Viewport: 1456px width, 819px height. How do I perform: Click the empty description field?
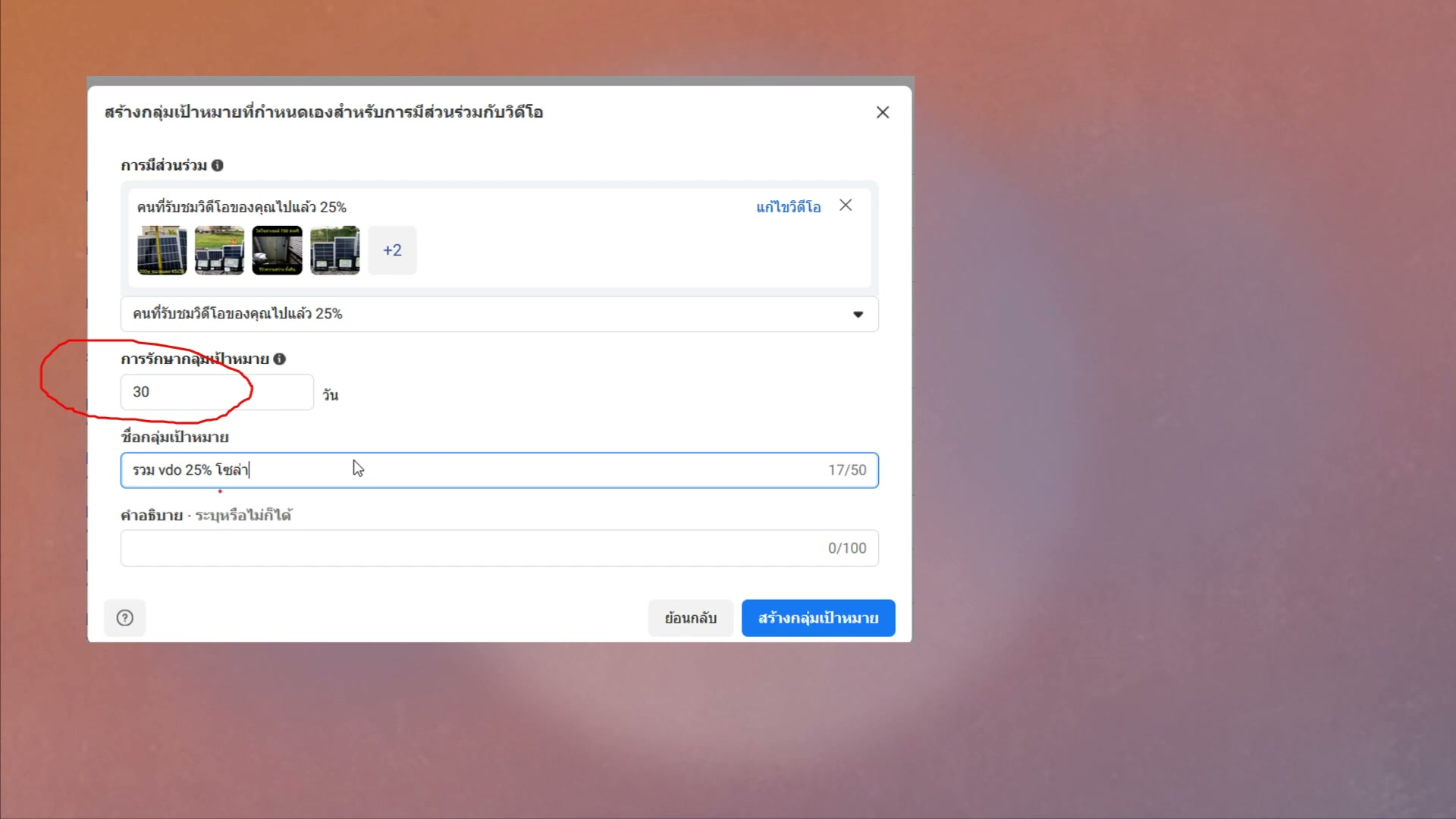(470, 548)
